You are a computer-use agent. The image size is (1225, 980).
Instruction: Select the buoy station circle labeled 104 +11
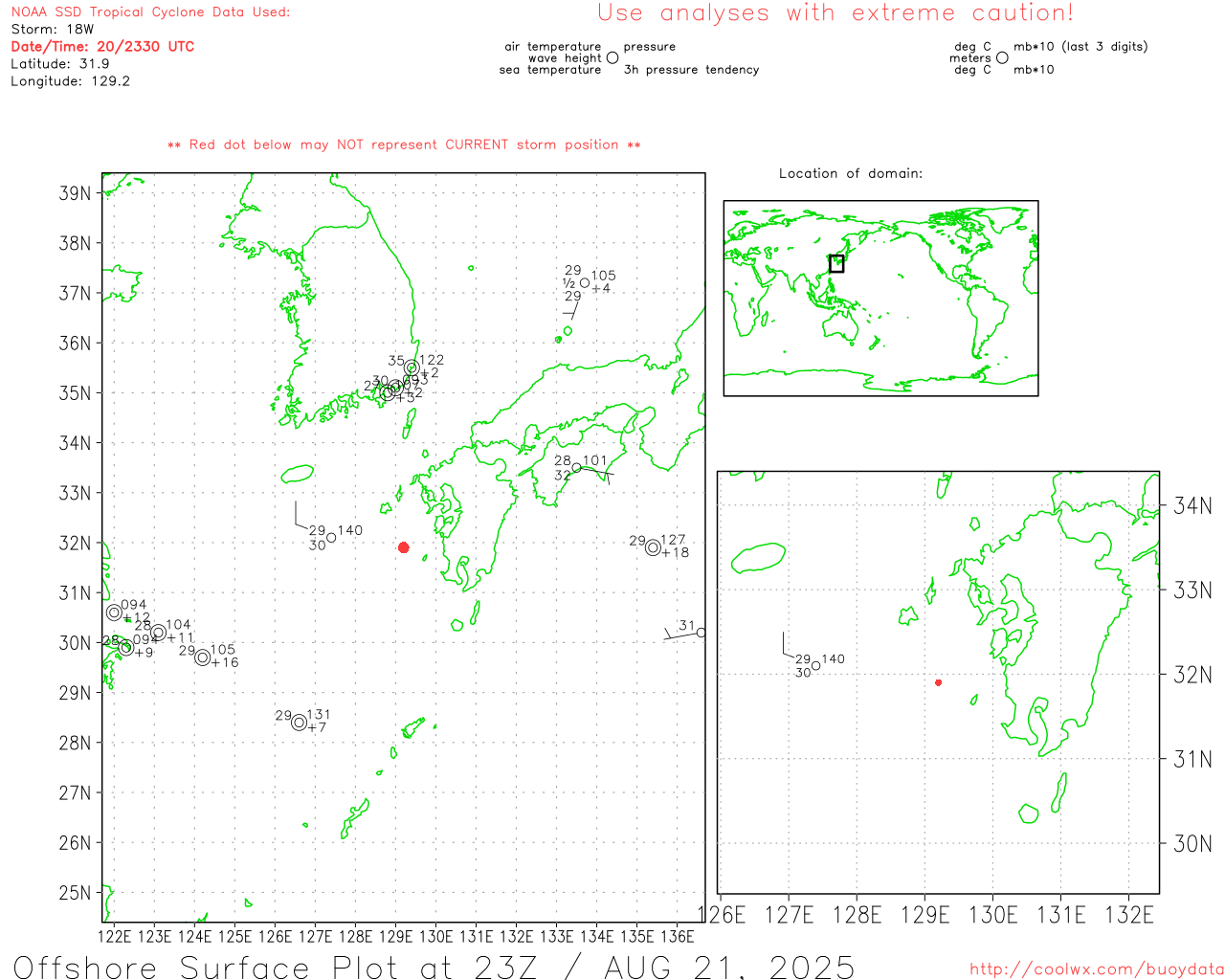click(158, 633)
